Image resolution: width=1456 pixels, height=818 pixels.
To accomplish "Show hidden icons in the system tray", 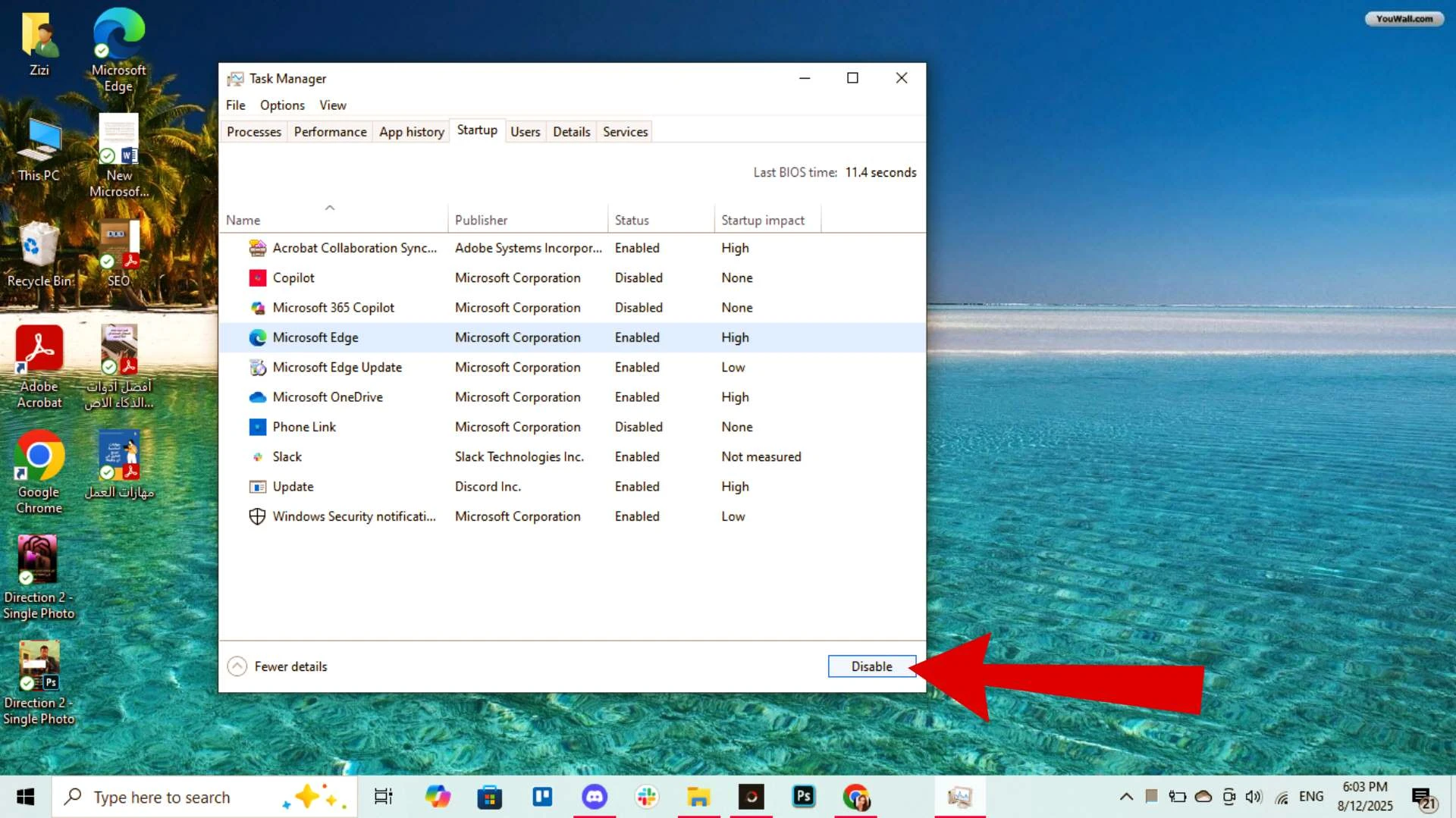I will (1126, 797).
